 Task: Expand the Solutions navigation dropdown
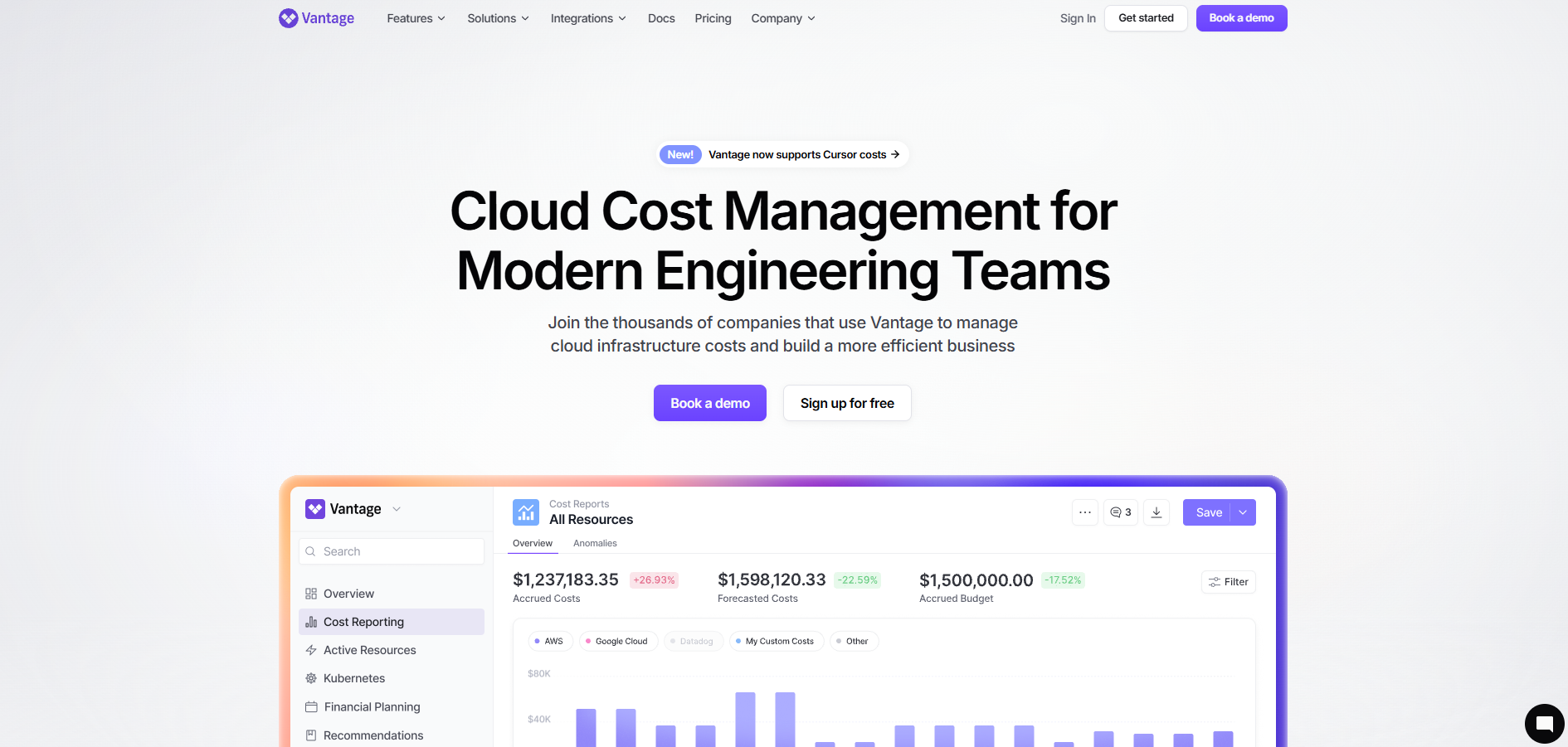[x=498, y=18]
